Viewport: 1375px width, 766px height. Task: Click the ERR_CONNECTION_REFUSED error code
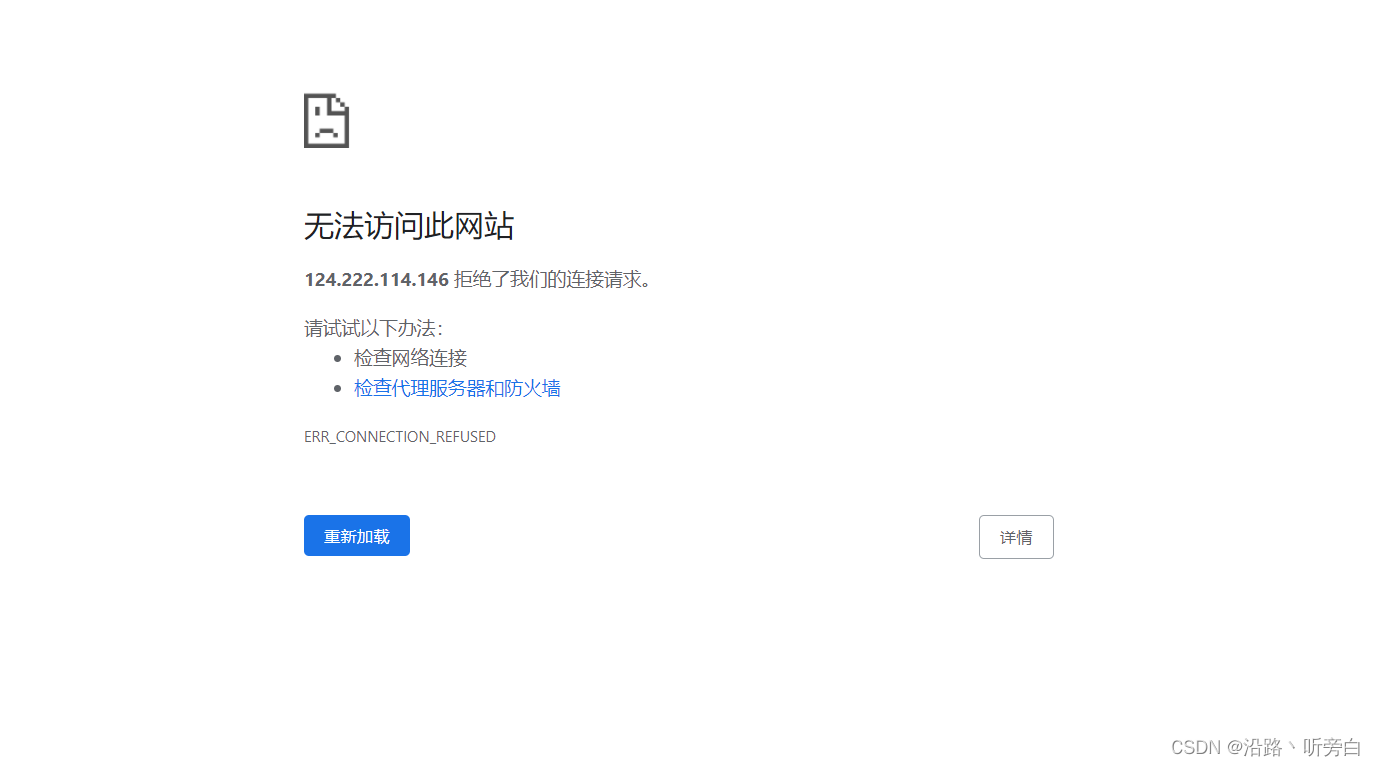point(399,436)
